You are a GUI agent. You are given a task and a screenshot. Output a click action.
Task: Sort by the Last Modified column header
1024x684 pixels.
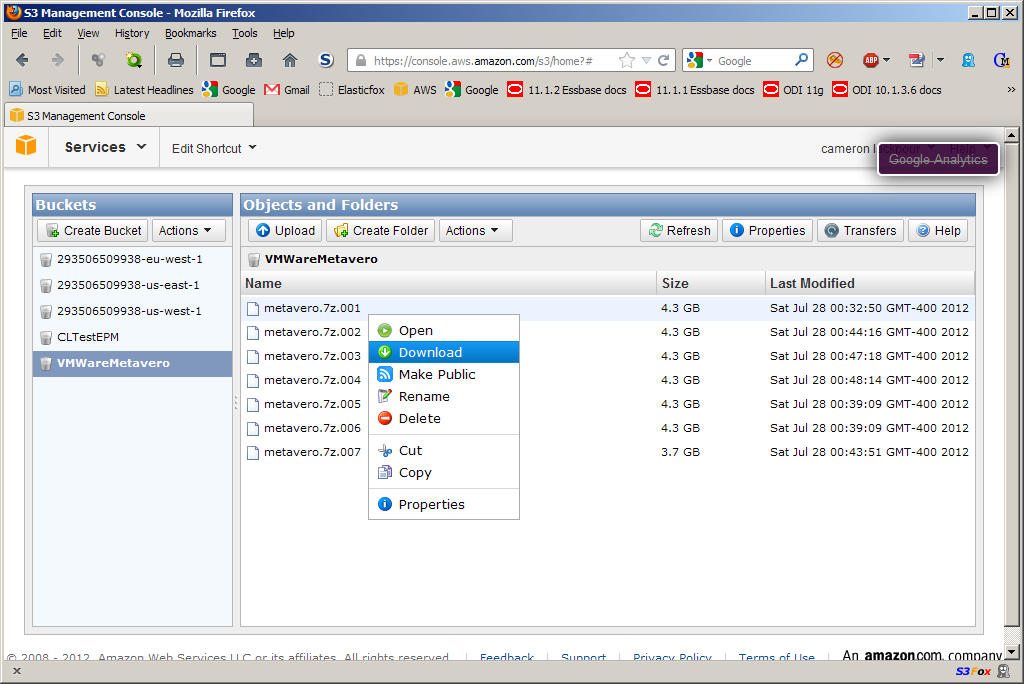tap(870, 284)
